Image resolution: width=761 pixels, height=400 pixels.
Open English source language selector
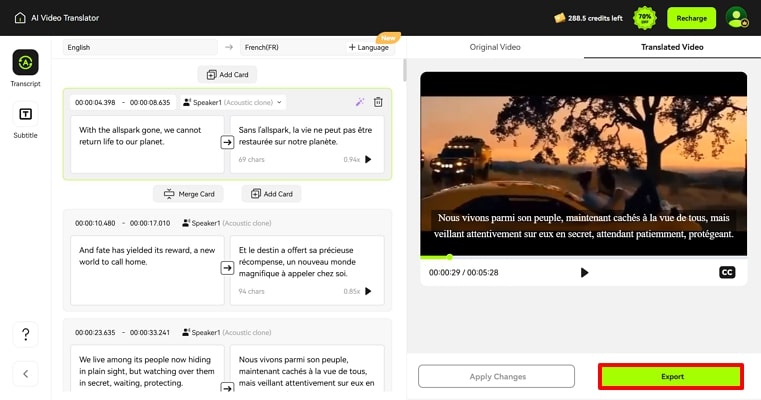click(140, 47)
